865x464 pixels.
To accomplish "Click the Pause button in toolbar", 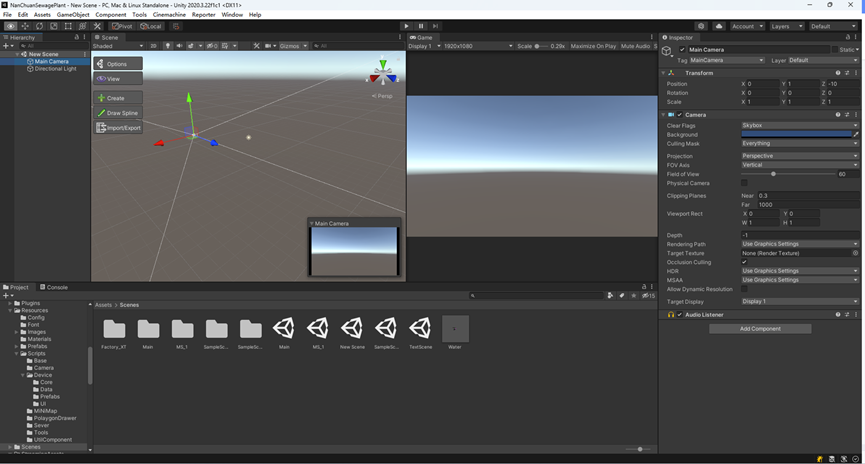I will coord(421,26).
